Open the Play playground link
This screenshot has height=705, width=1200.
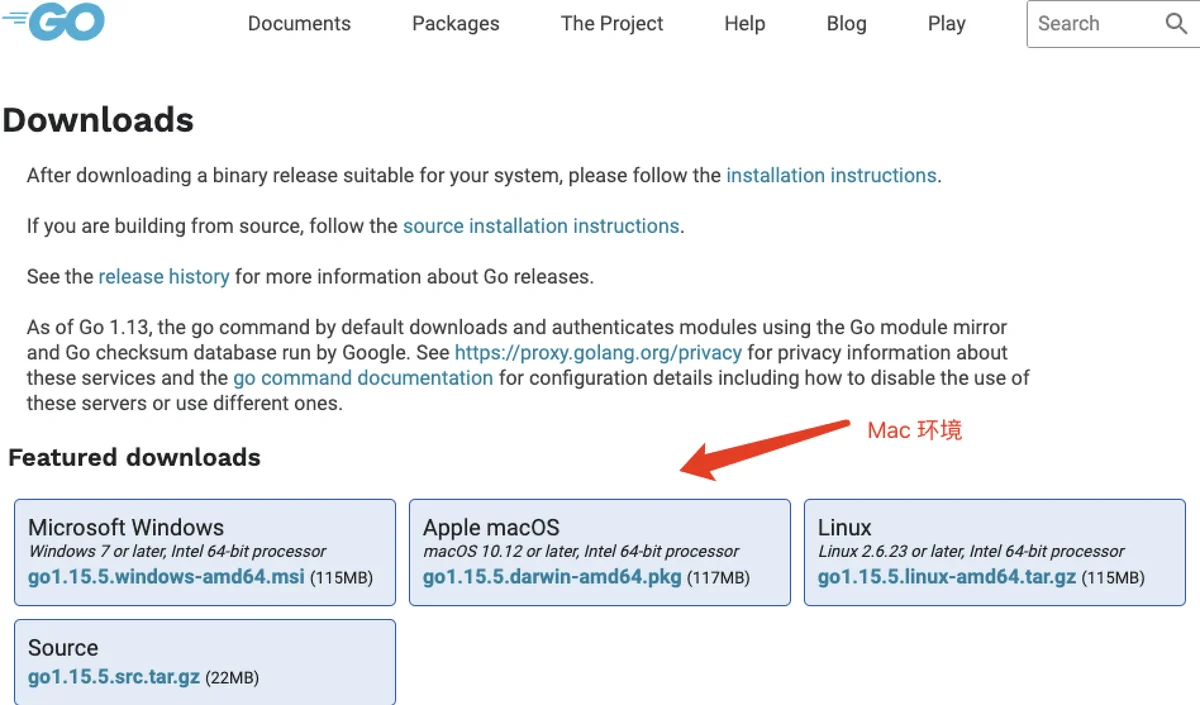(946, 24)
